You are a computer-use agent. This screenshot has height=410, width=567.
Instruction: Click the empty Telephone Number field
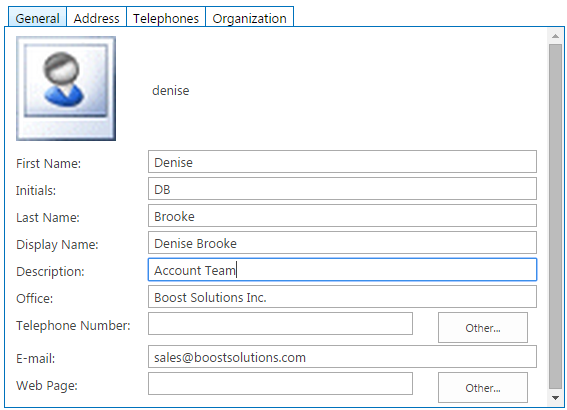point(280,324)
